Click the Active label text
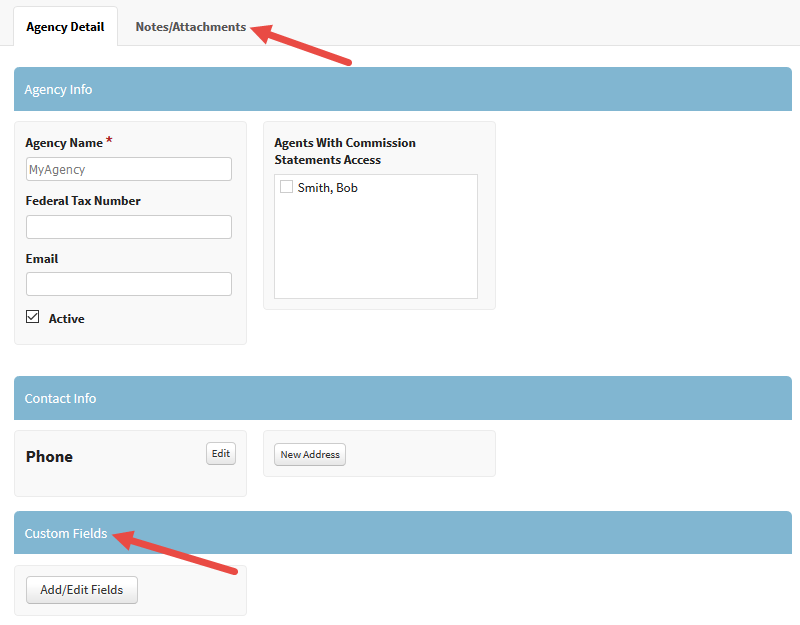The width and height of the screenshot is (800, 625). [66, 319]
